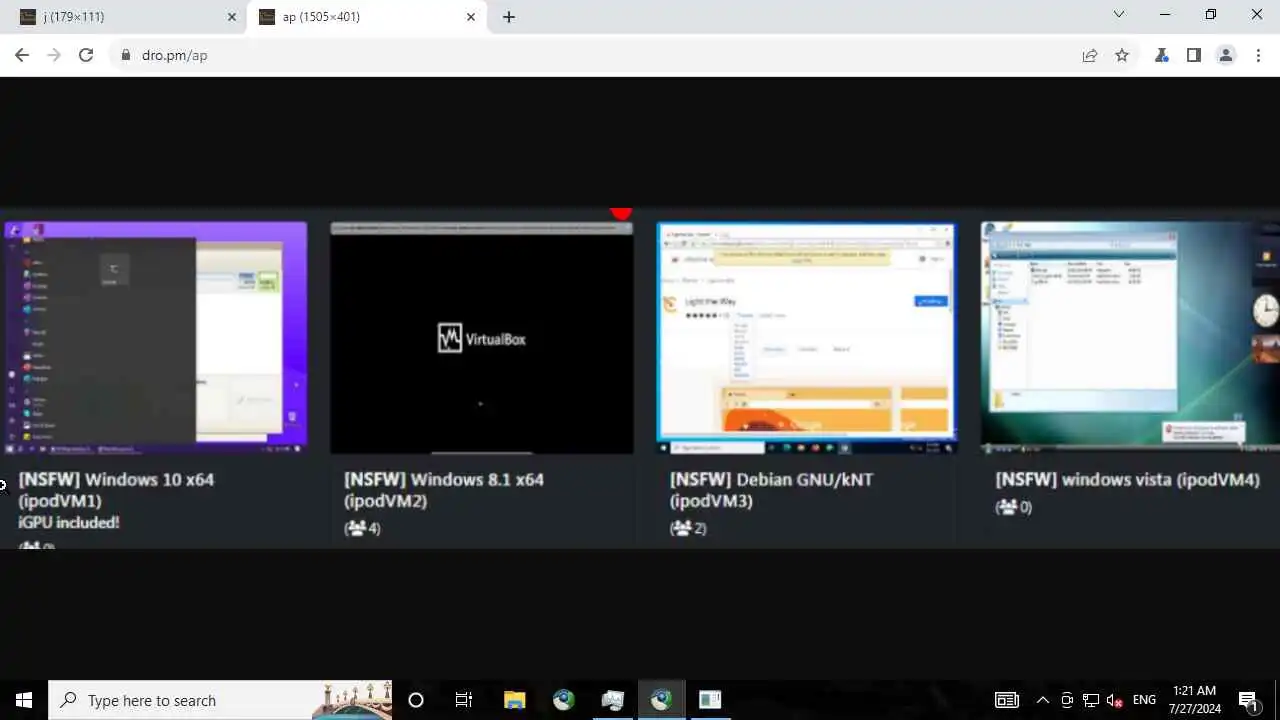Open the tab search chevron
Screen dimensions: 1280x720
pos(1119,14)
